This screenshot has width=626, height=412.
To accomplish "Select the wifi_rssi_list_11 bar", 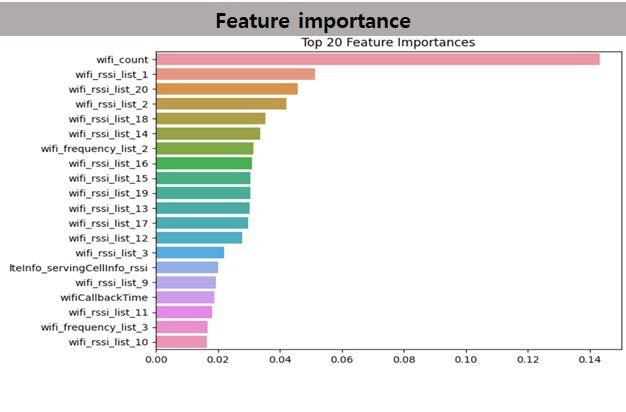I will pyautogui.click(x=184, y=312).
